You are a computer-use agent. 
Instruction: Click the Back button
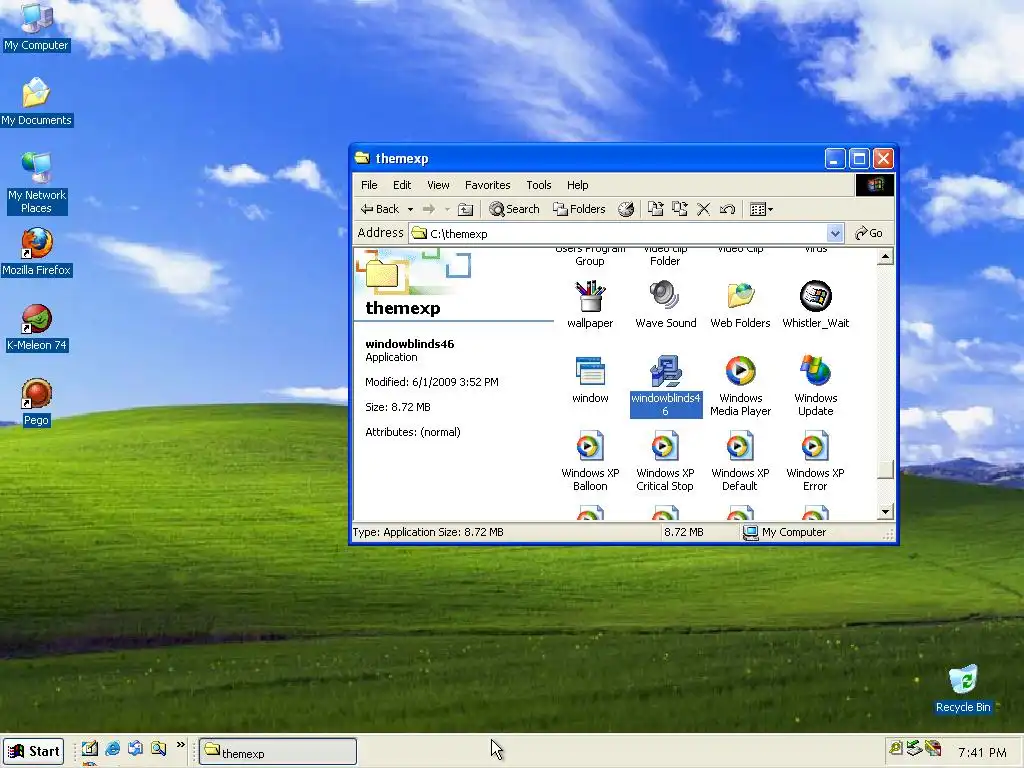pos(380,209)
